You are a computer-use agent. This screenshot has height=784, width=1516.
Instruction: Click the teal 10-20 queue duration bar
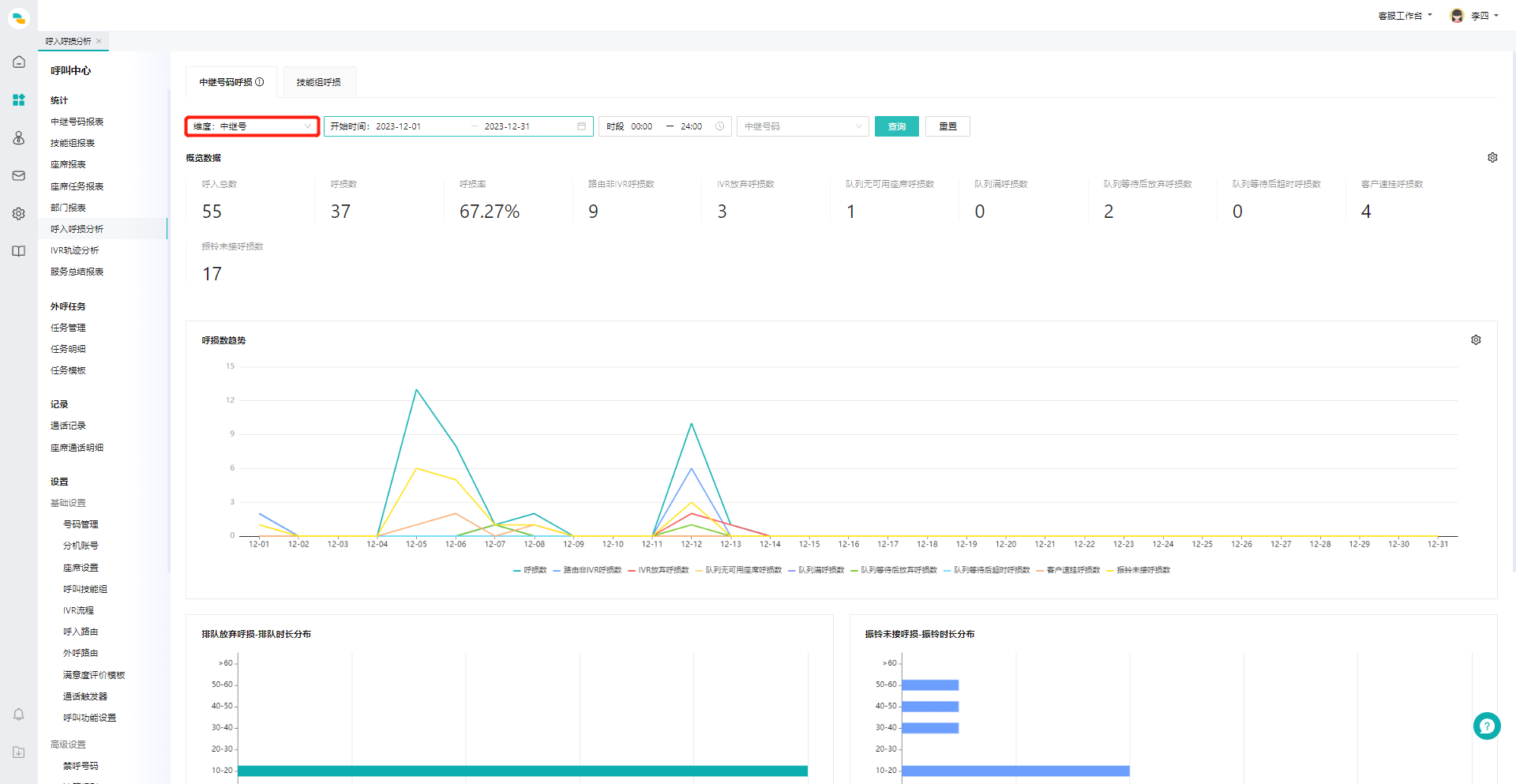[x=523, y=771]
